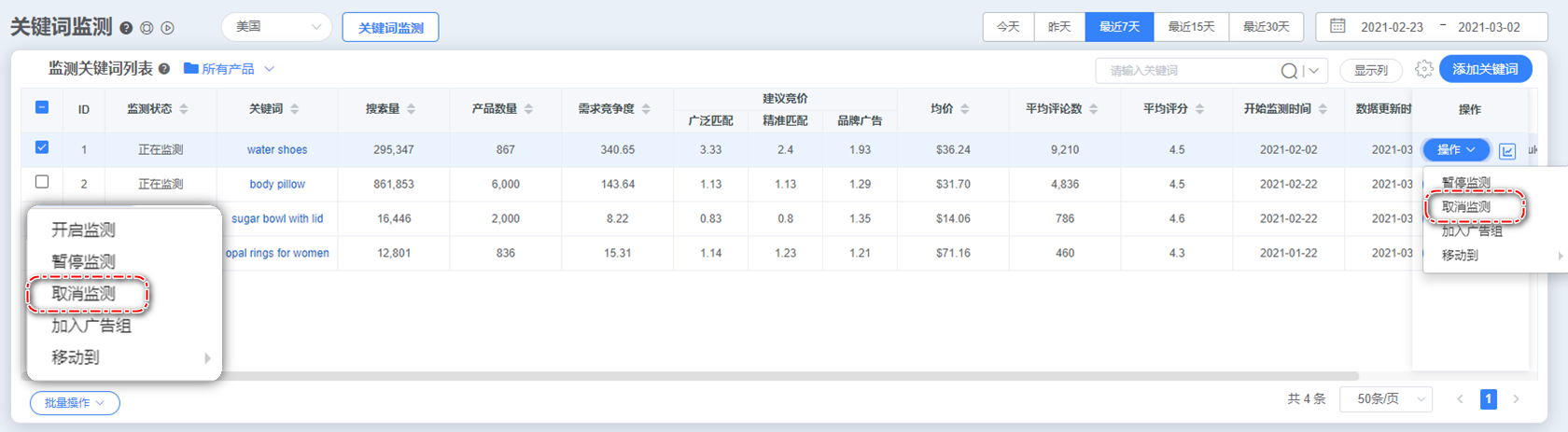The image size is (1568, 432).
Task: Open the 50条/页 page size dropdown
Action: pyautogui.click(x=1386, y=398)
